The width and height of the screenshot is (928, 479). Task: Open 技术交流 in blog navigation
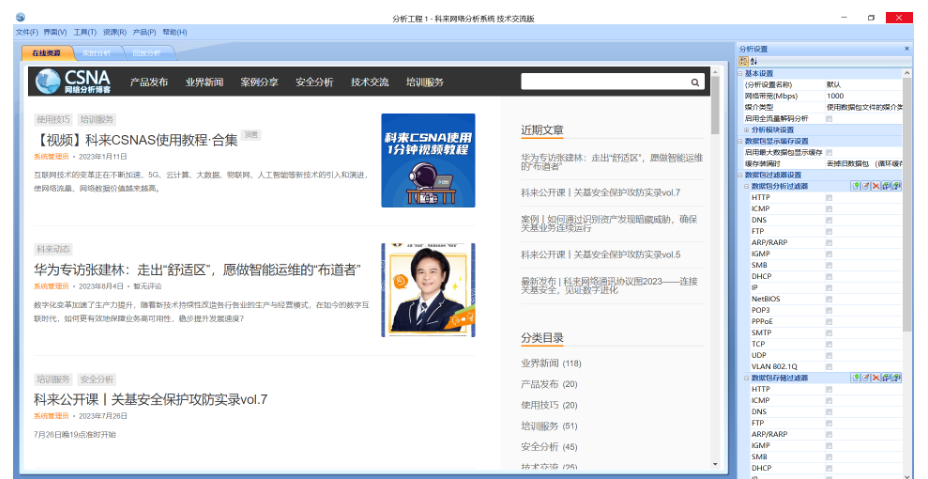point(370,82)
